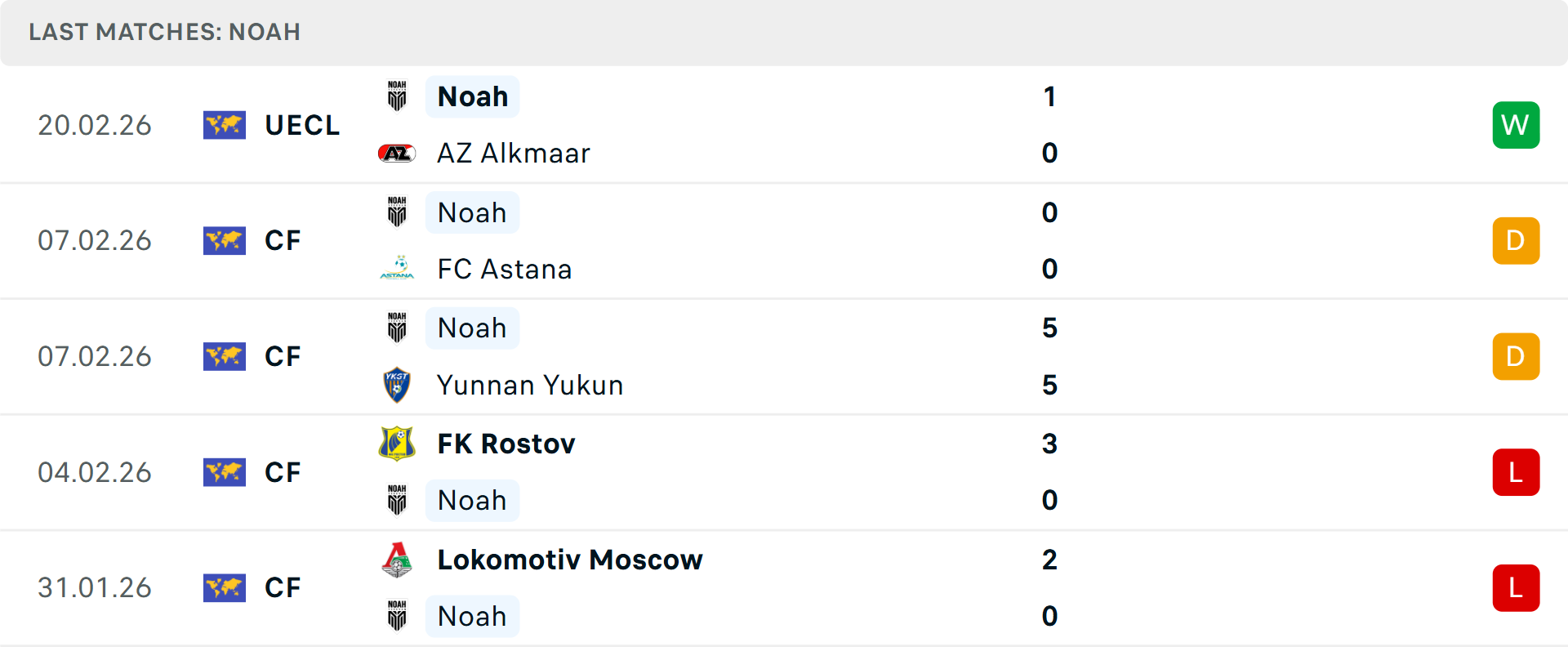Click the world flag icon in the 31.01.26 row

[225, 588]
